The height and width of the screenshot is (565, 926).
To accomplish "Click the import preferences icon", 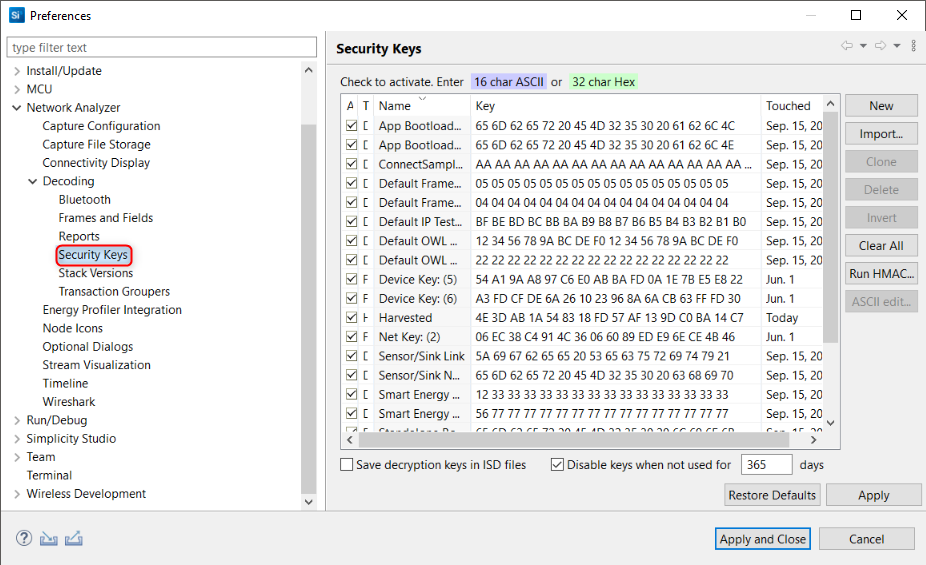I will (x=49, y=539).
